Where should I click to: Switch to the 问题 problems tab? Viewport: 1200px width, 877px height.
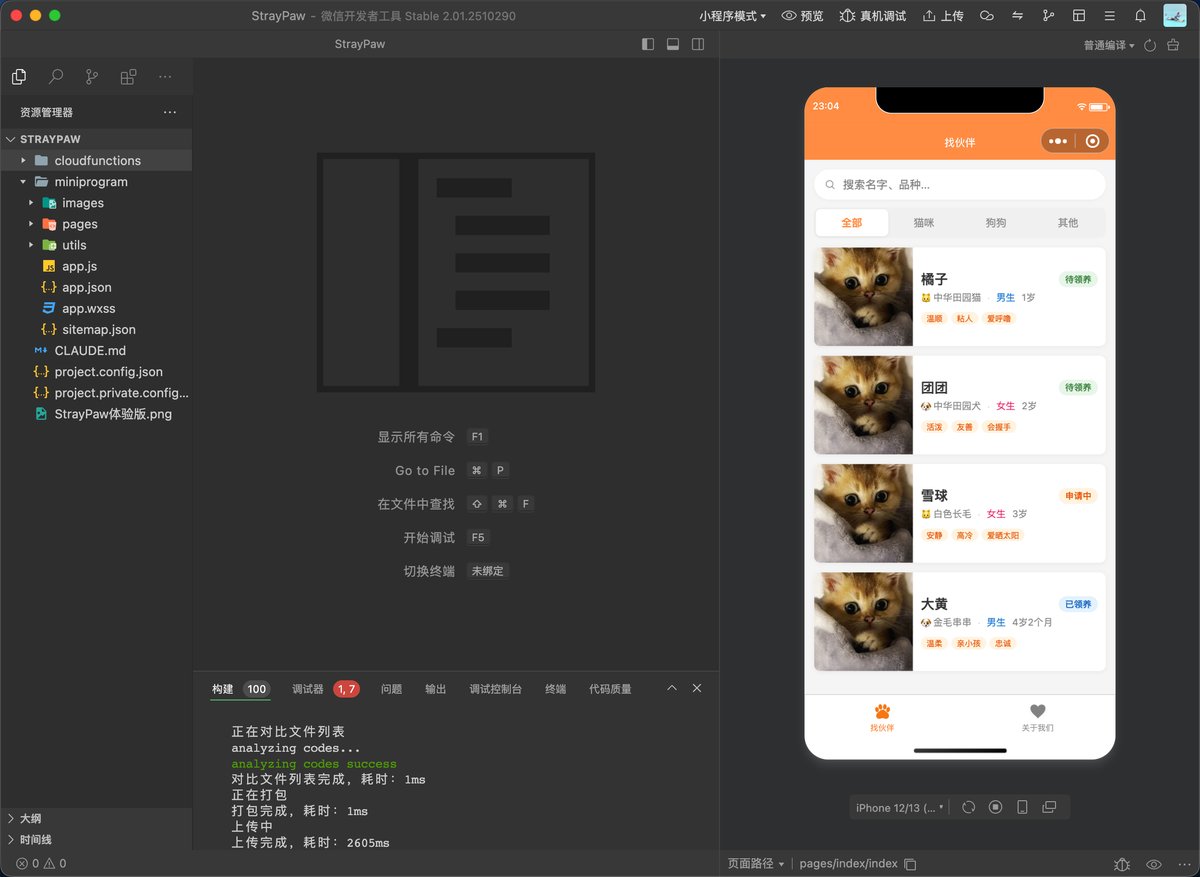pos(391,689)
